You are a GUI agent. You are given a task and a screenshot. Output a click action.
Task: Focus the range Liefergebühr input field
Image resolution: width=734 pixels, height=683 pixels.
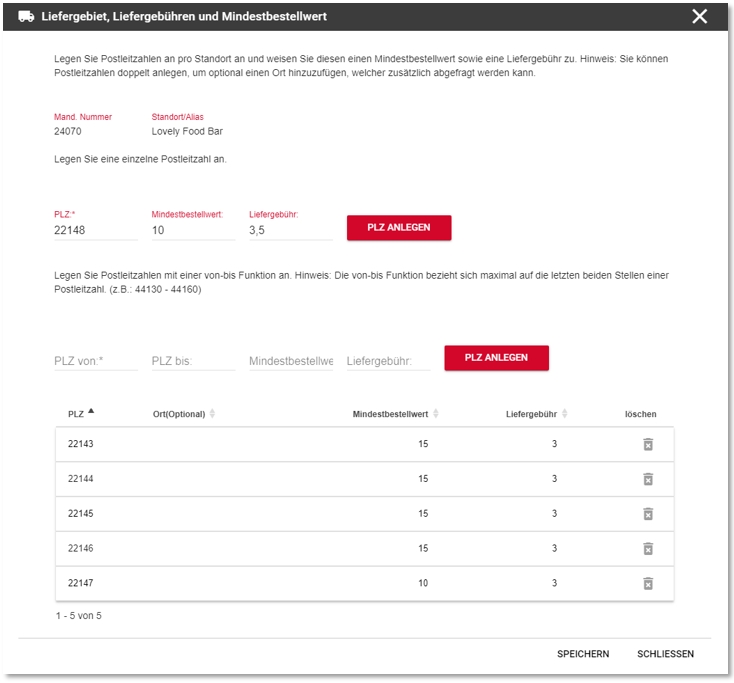click(388, 361)
